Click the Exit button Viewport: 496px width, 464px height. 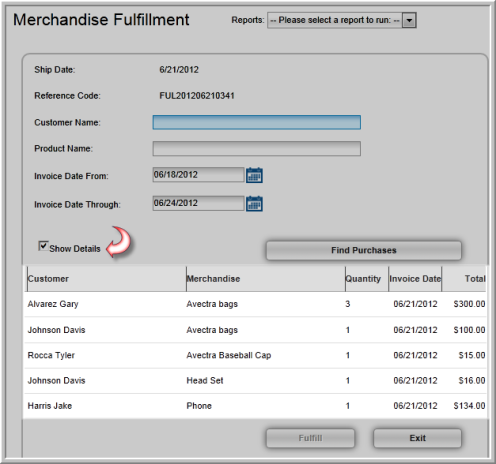(417, 438)
